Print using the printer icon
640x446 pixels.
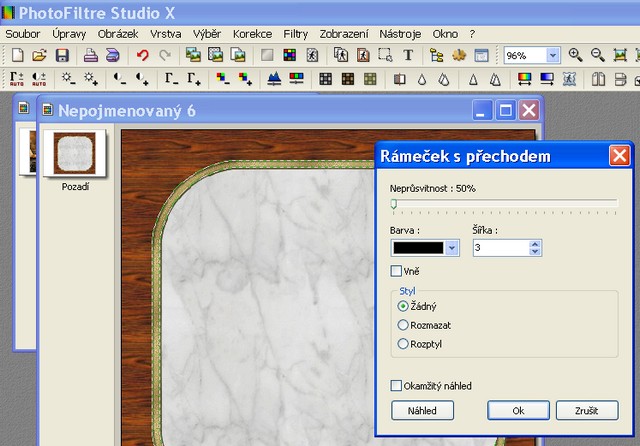point(91,55)
